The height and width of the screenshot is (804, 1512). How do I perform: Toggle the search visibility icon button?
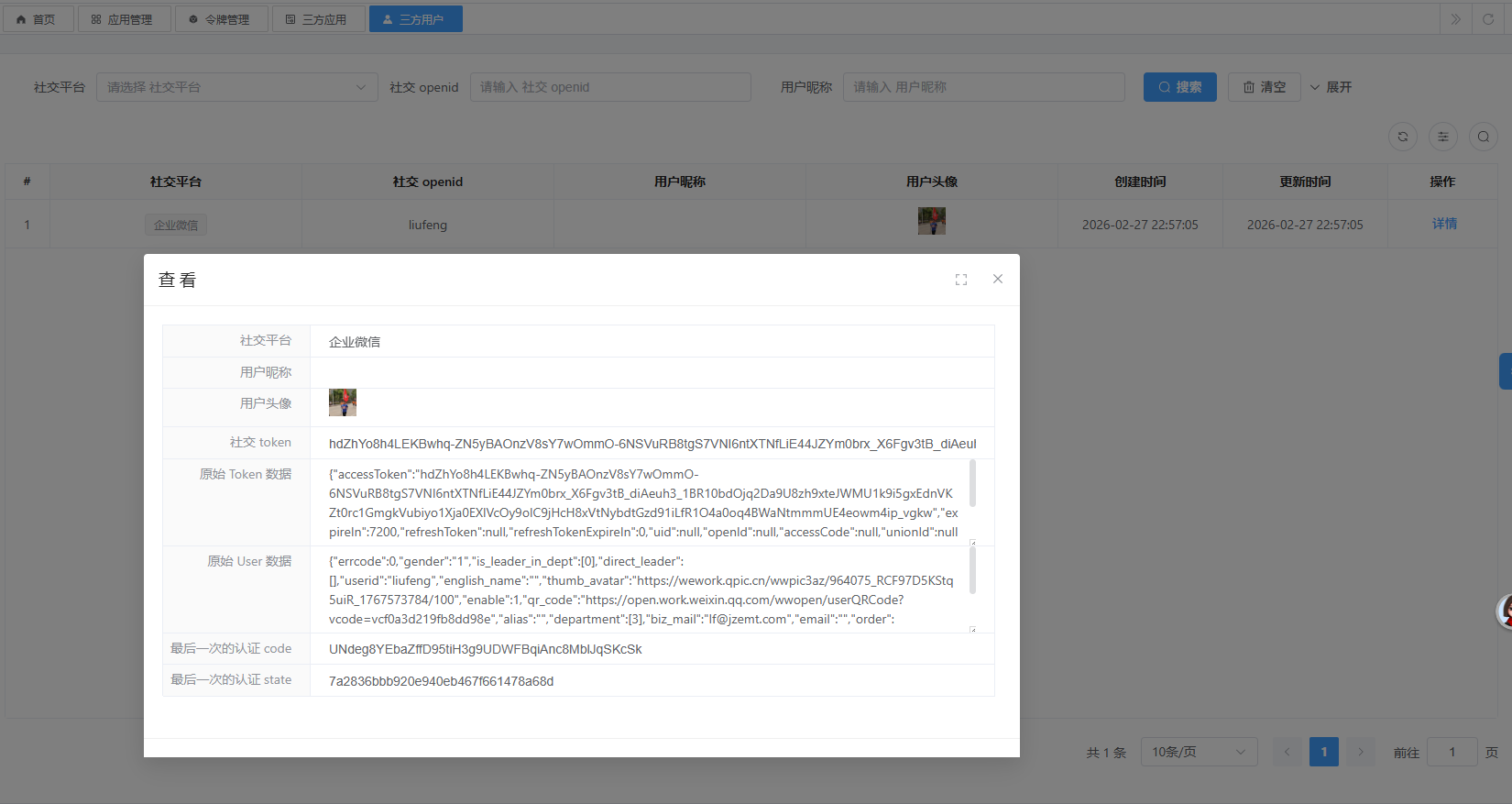coord(1483,137)
